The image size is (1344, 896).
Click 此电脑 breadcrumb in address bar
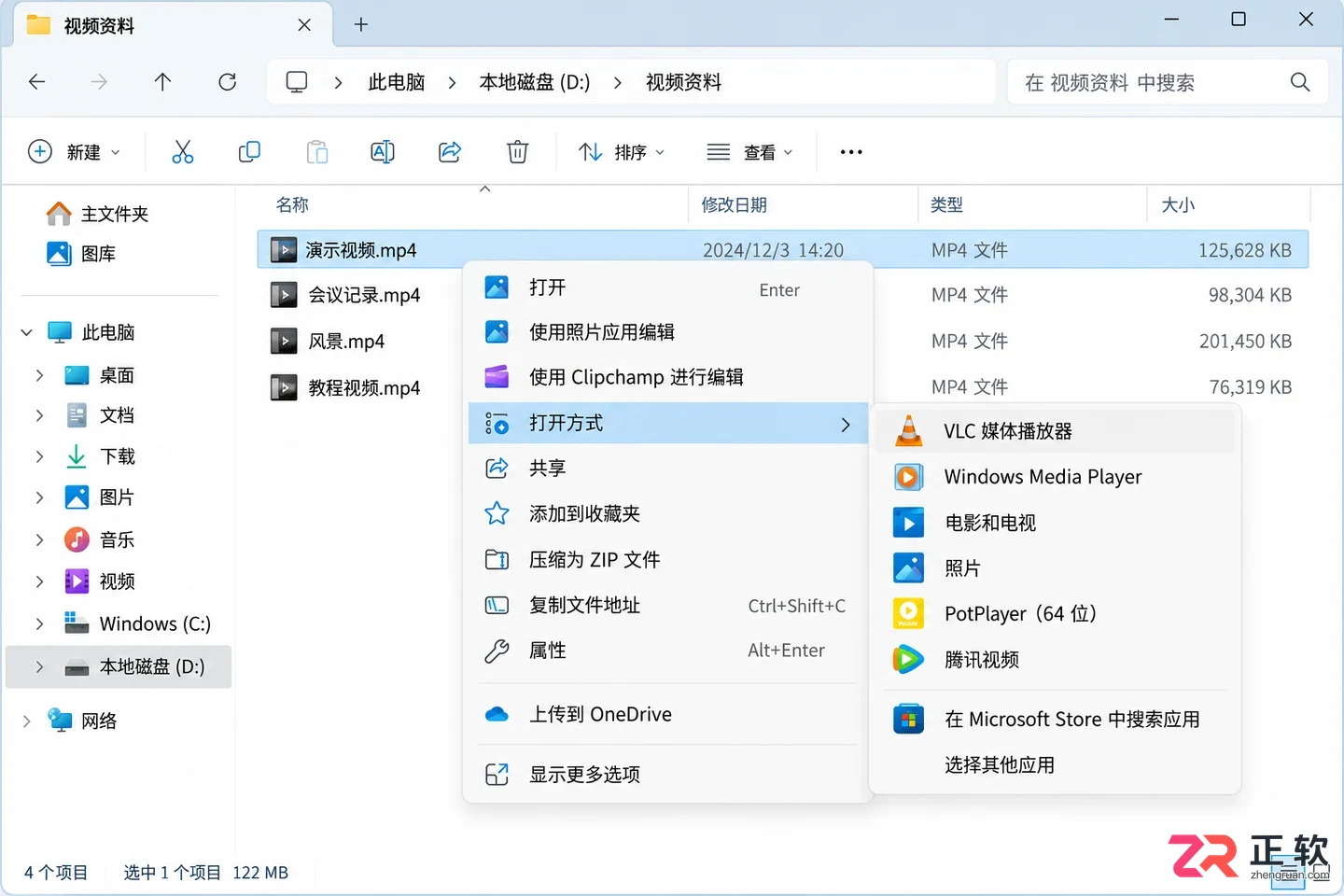point(397,82)
